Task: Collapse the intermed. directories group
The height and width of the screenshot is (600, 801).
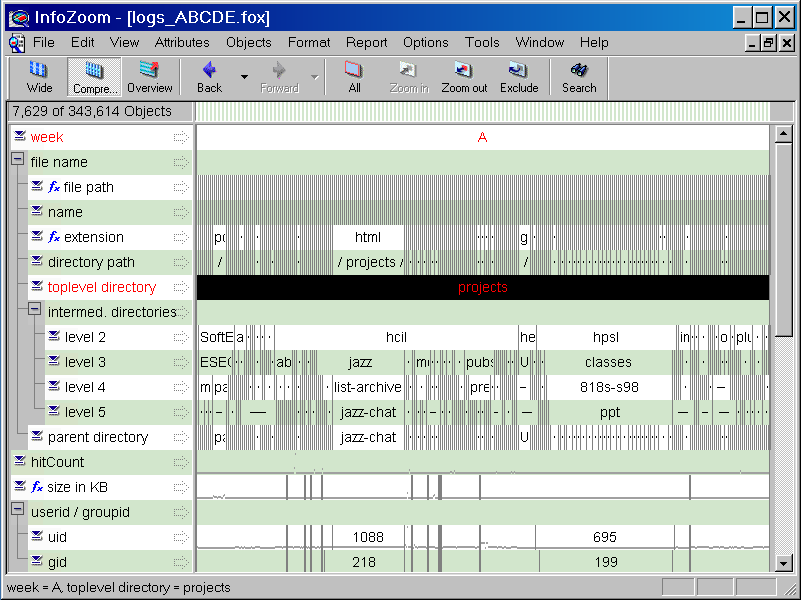Action: click(x=34, y=310)
